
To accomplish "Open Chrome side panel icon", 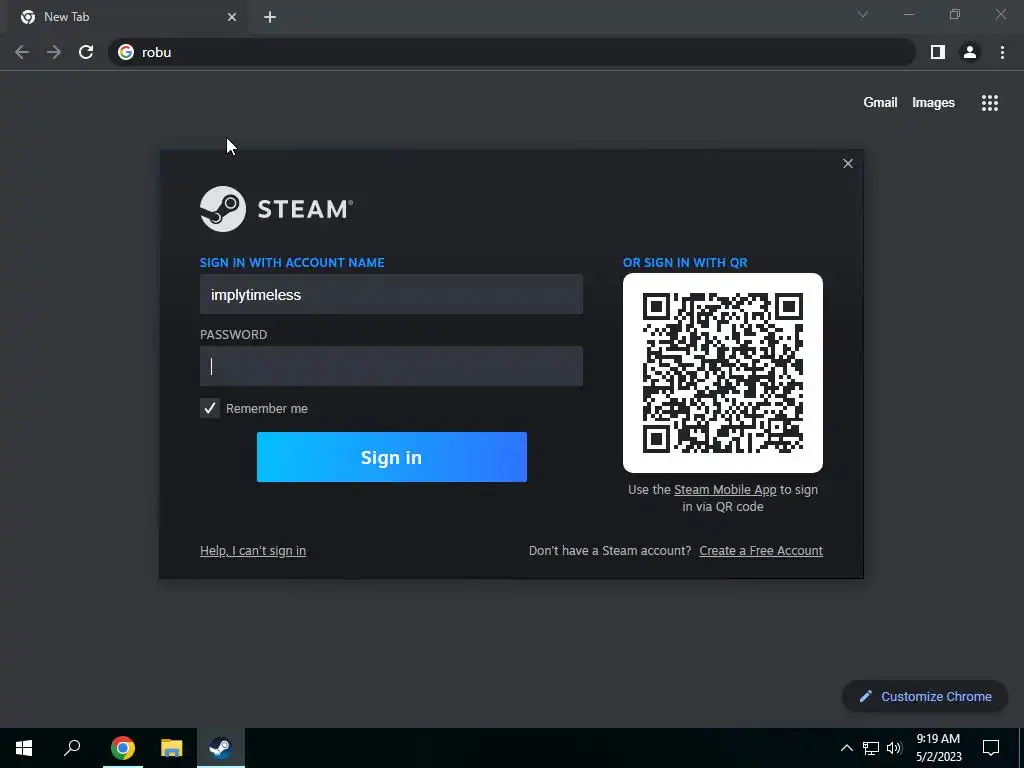I will pyautogui.click(x=938, y=52).
